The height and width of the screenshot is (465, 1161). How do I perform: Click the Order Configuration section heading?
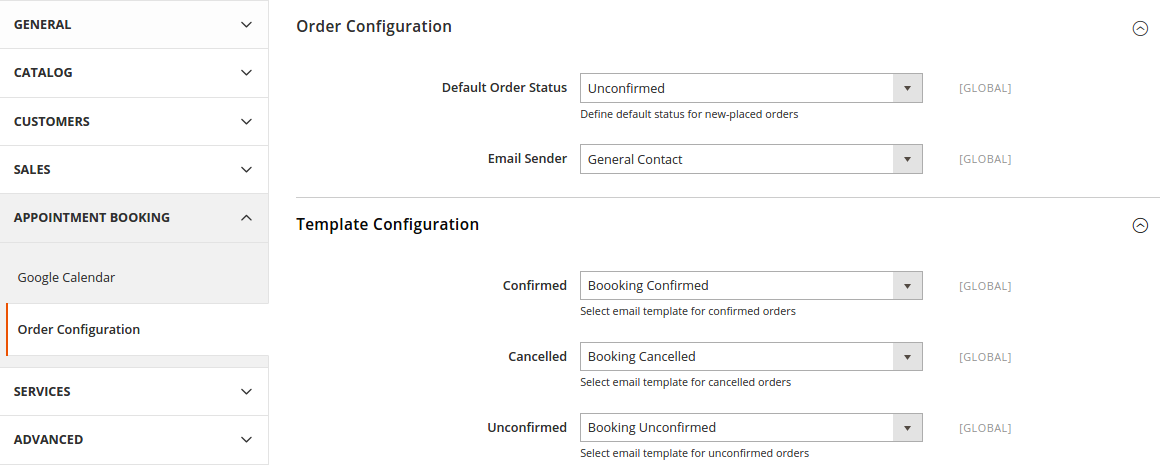pyautogui.click(x=374, y=27)
